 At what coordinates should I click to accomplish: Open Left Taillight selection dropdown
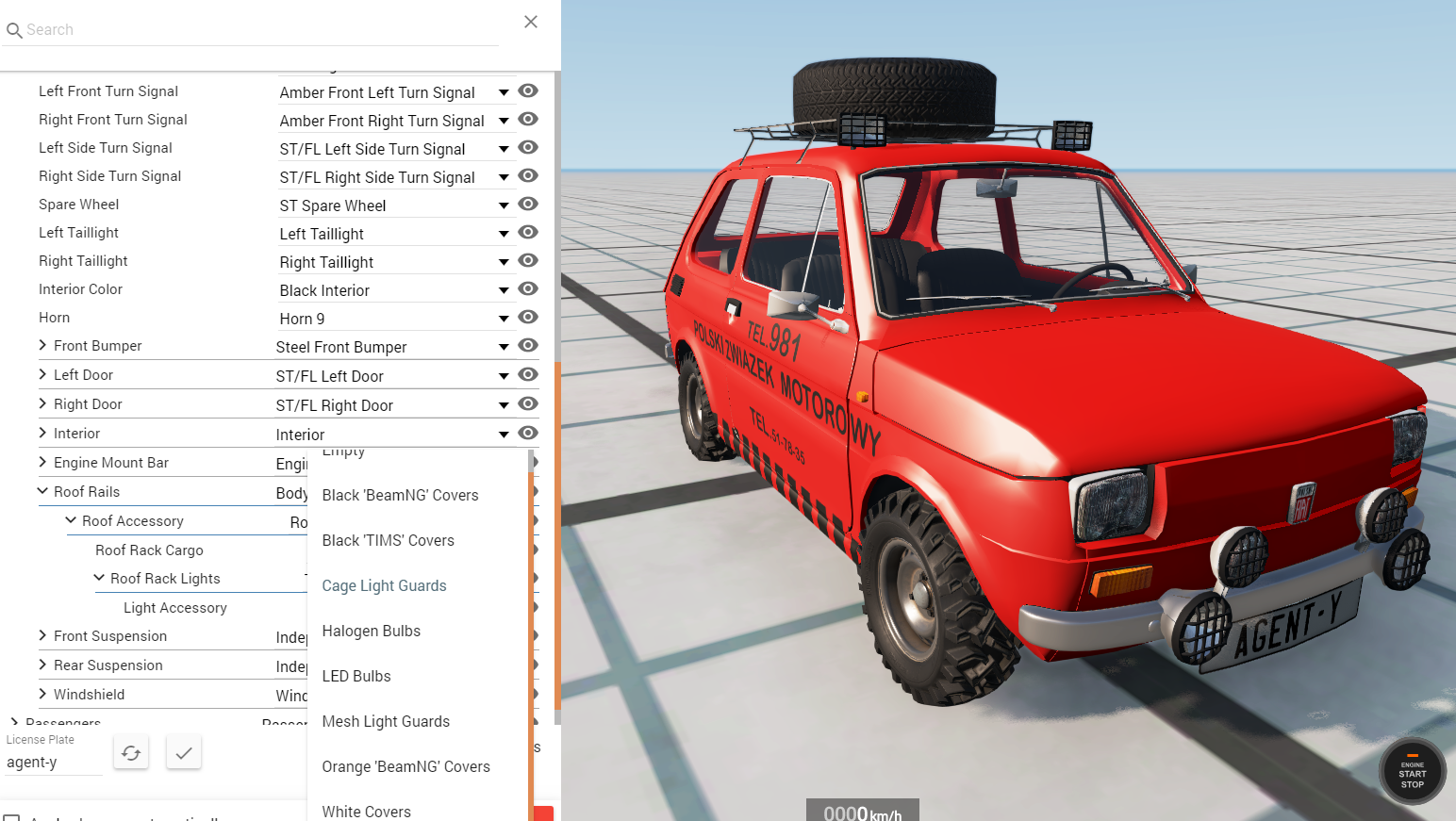click(x=395, y=234)
